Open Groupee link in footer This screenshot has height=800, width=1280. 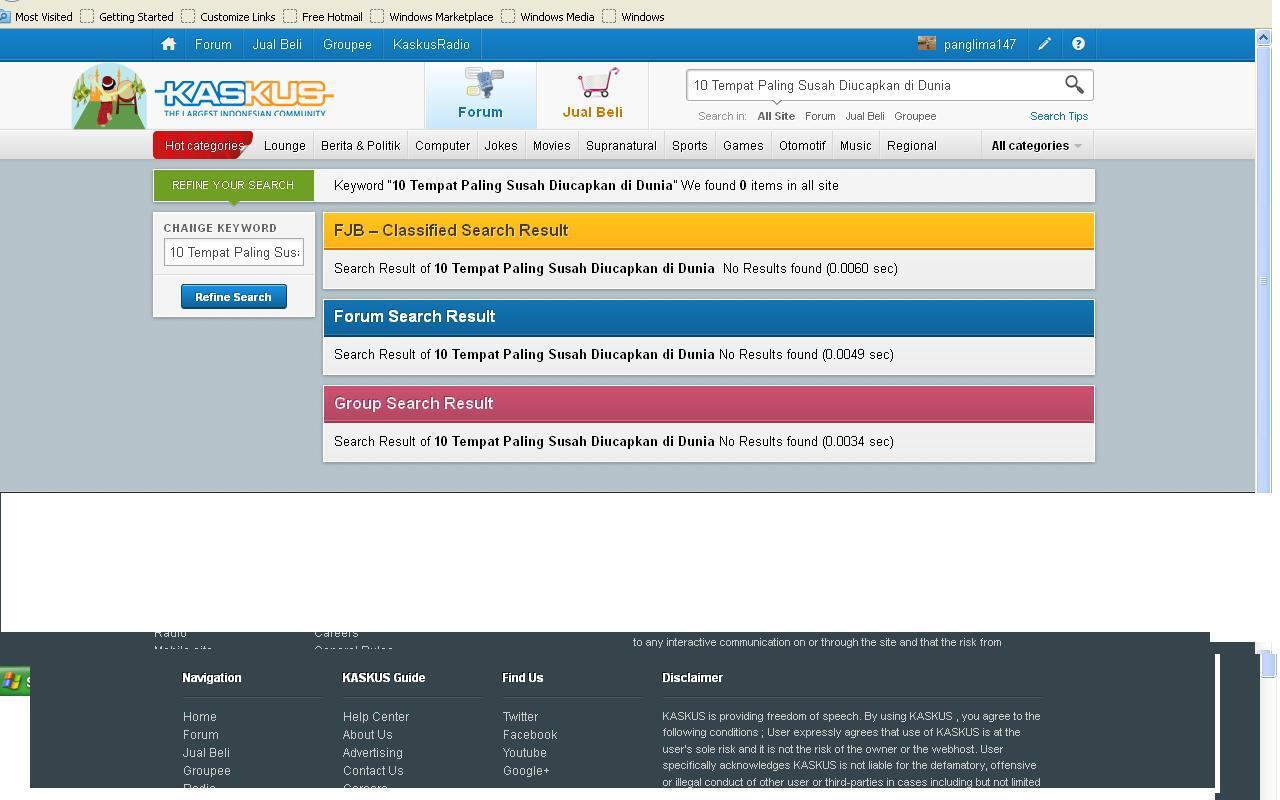click(207, 771)
